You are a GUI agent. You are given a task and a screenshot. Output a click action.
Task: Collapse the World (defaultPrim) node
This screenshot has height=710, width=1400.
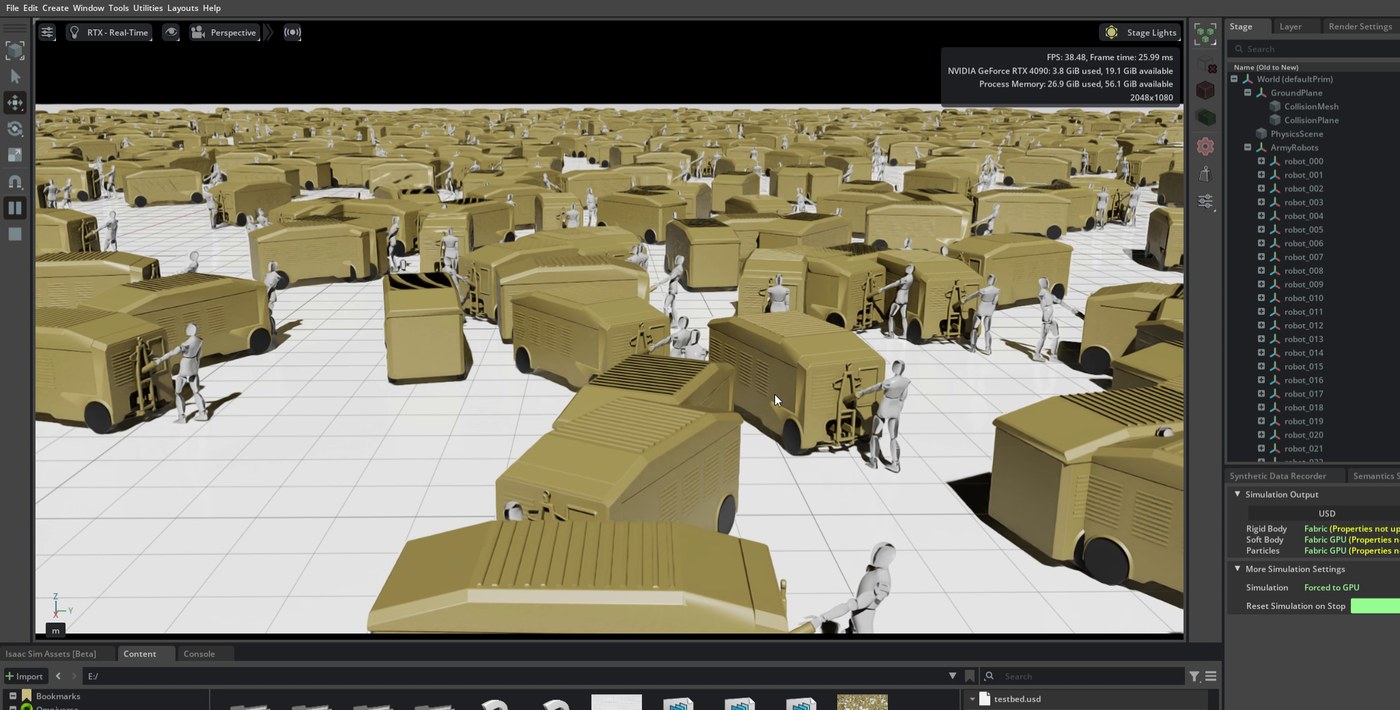point(1234,79)
